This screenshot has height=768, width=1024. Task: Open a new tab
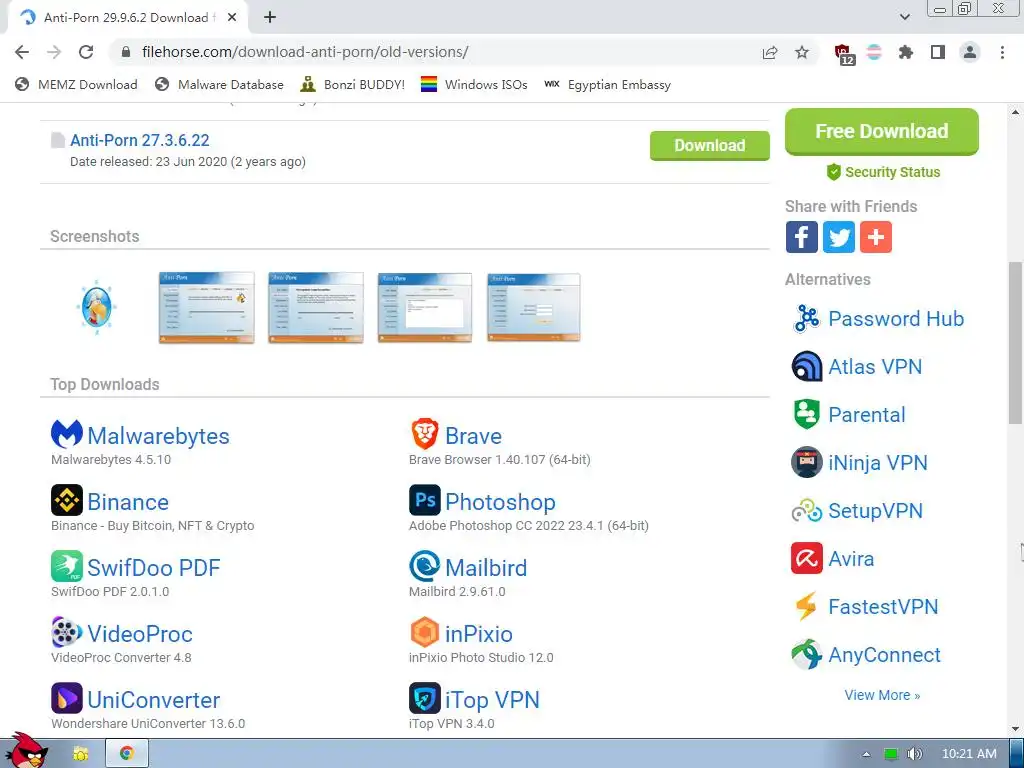[270, 18]
